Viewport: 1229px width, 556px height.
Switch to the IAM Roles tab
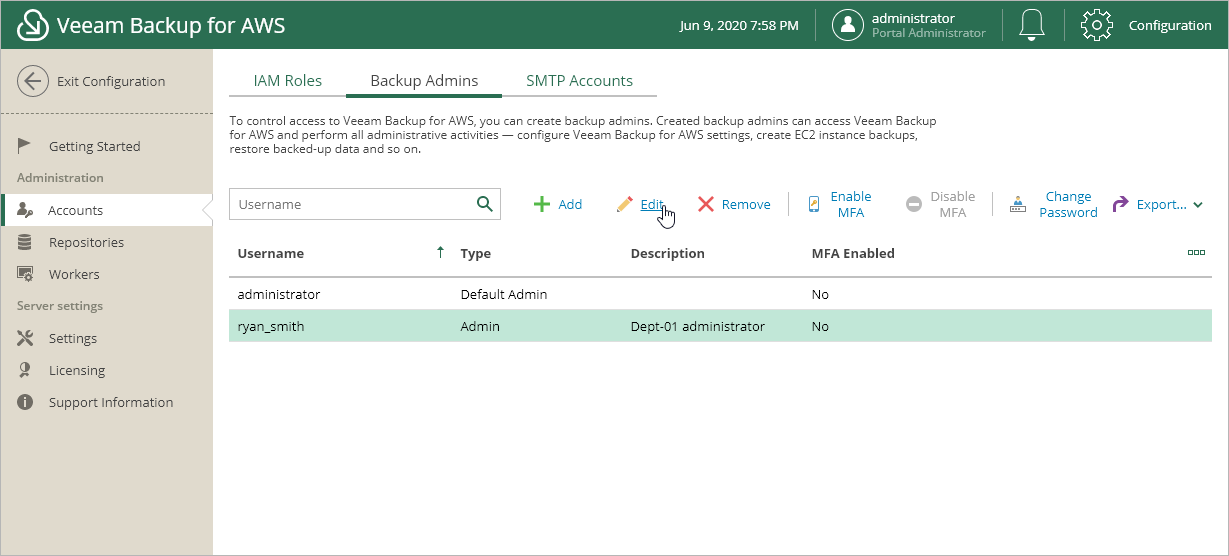[x=288, y=81]
